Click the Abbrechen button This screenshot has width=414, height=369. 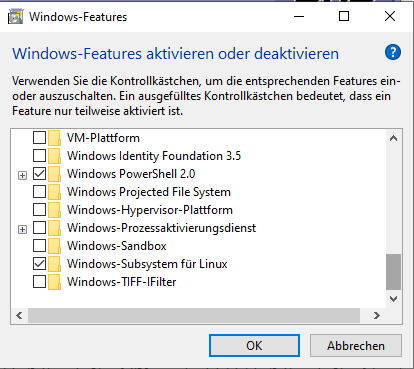pyautogui.click(x=356, y=346)
